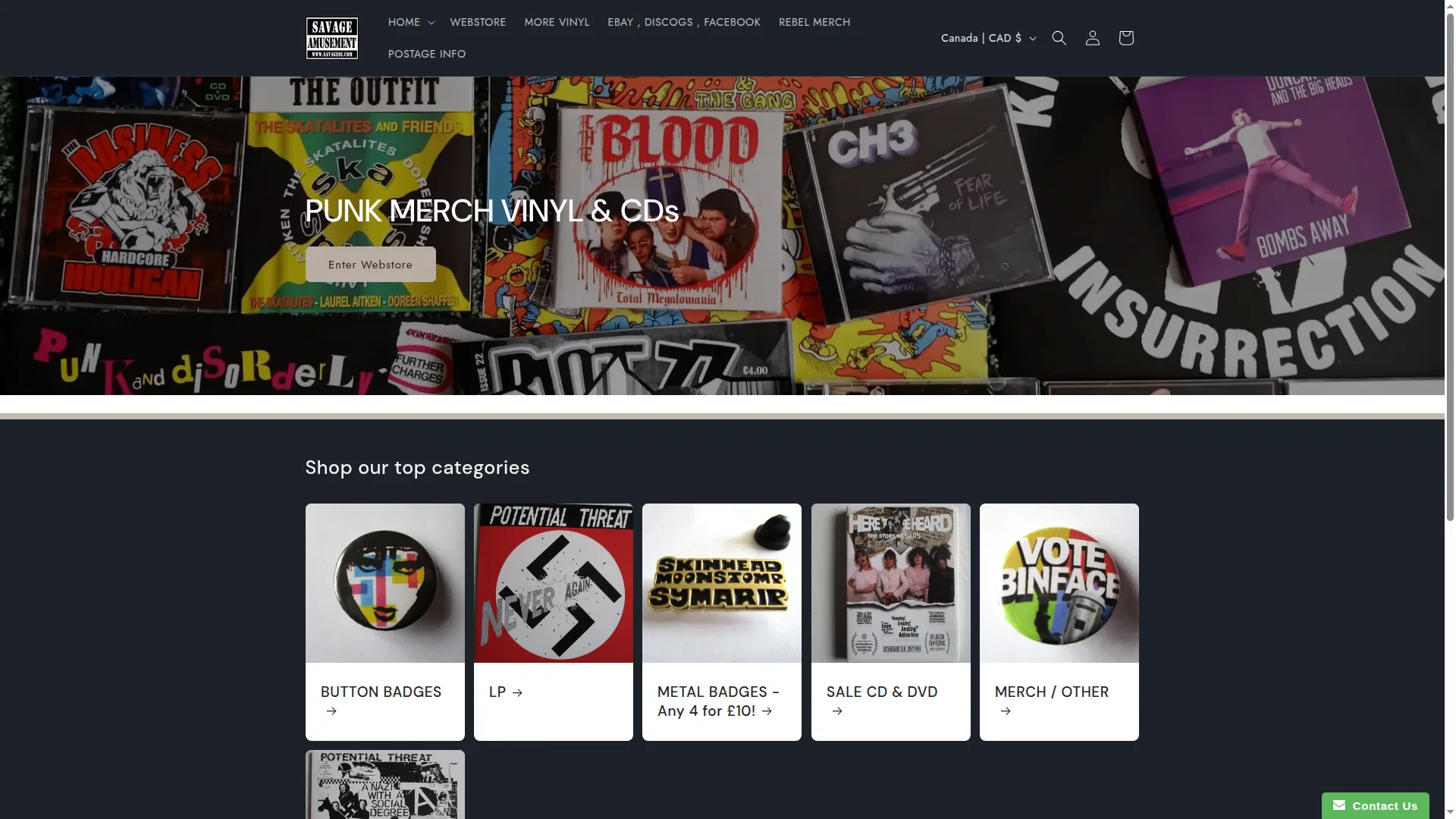1456x819 pixels.
Task: Open the BUTTON BADGES category link
Action: [381, 701]
